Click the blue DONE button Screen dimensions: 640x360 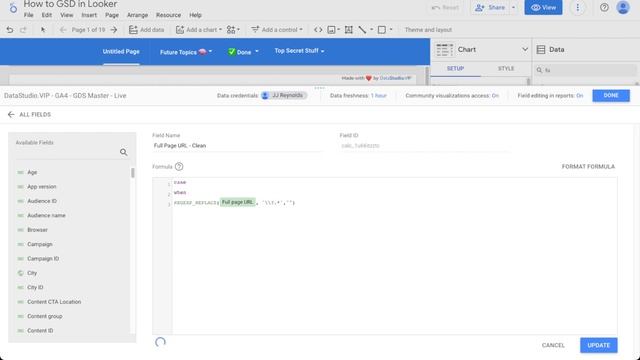pos(611,96)
